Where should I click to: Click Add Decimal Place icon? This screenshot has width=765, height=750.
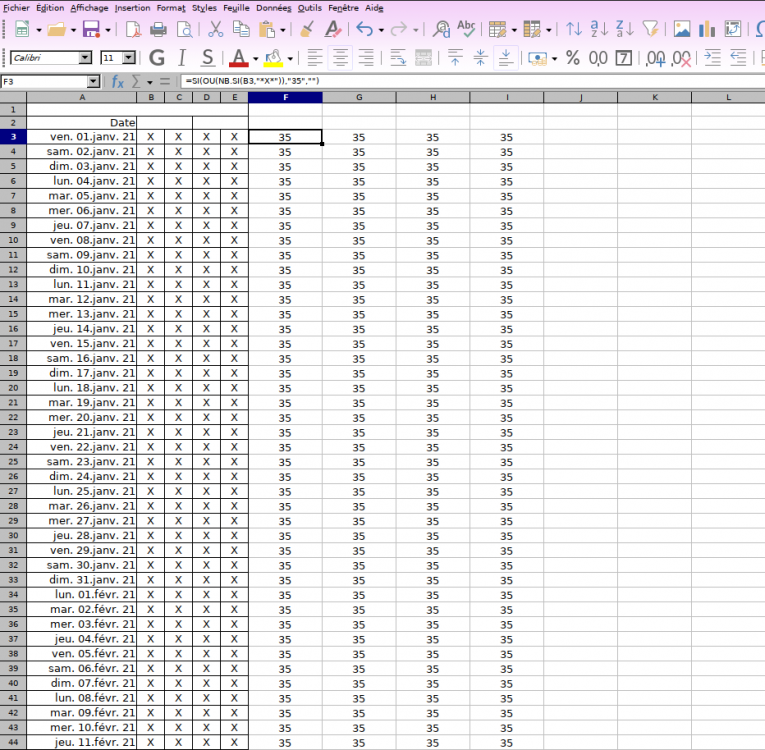(655, 59)
